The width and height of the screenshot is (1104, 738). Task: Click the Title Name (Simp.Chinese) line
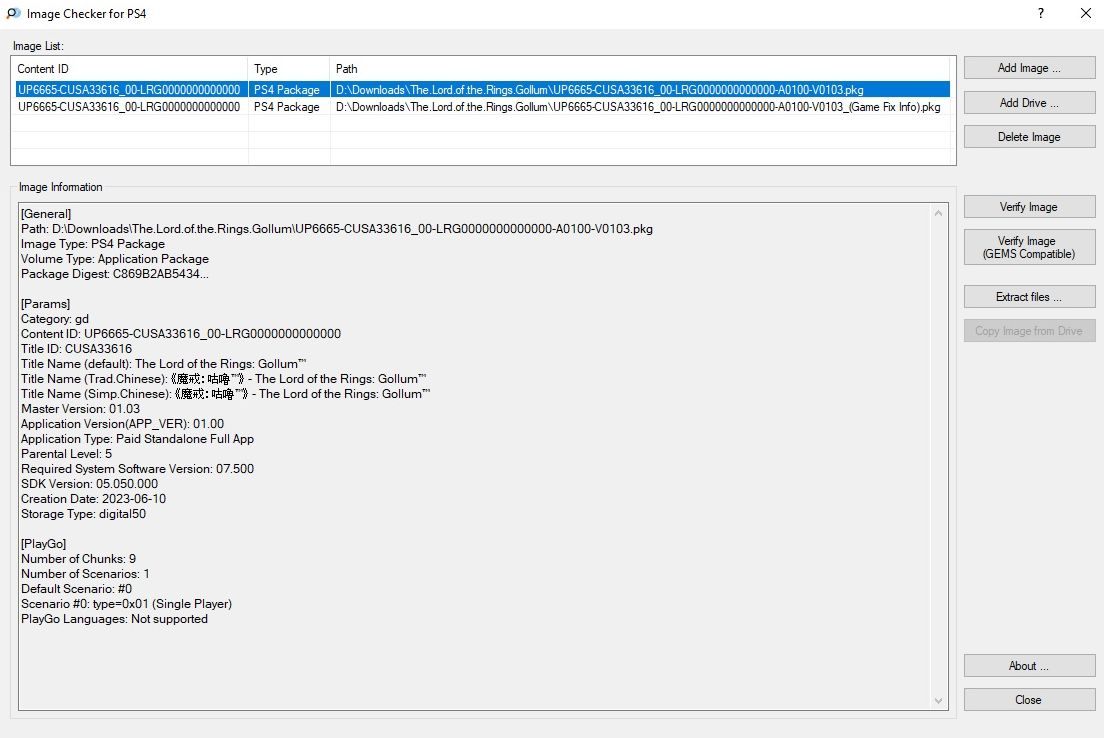(226, 394)
